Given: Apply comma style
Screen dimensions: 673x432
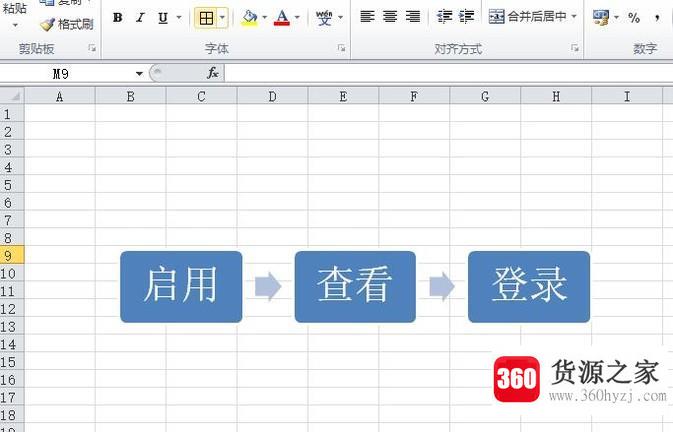Looking at the screenshot, I should pos(657,18).
